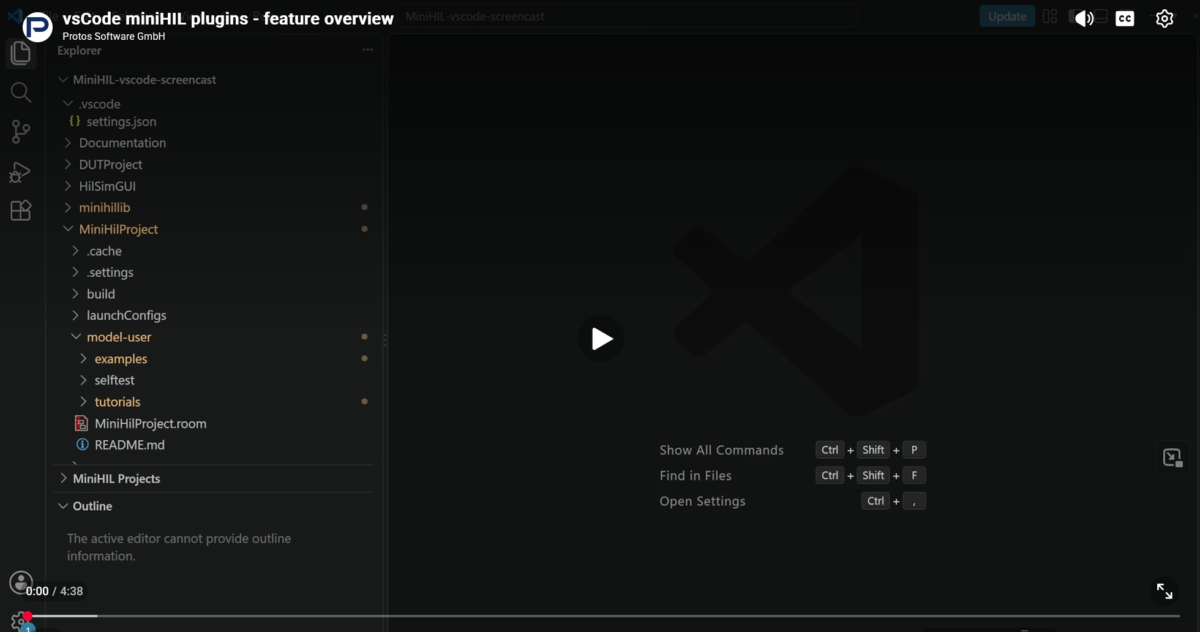Click the Update button in title bar
This screenshot has width=1200, height=632.
pos(1007,16)
